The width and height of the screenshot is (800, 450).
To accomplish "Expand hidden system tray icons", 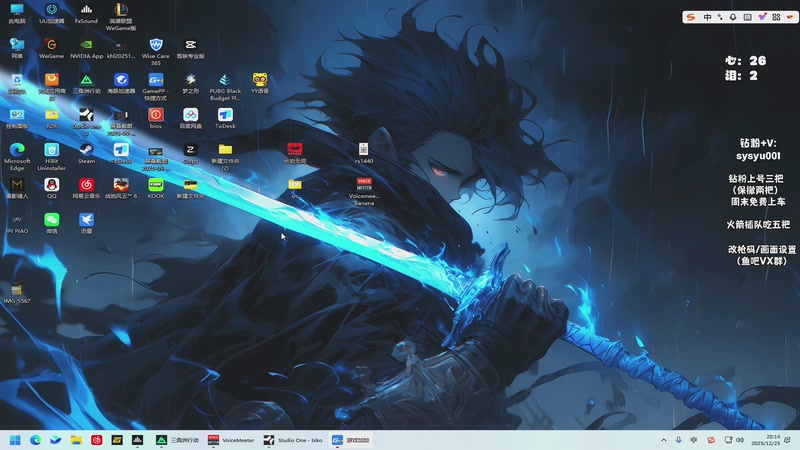I will point(664,440).
